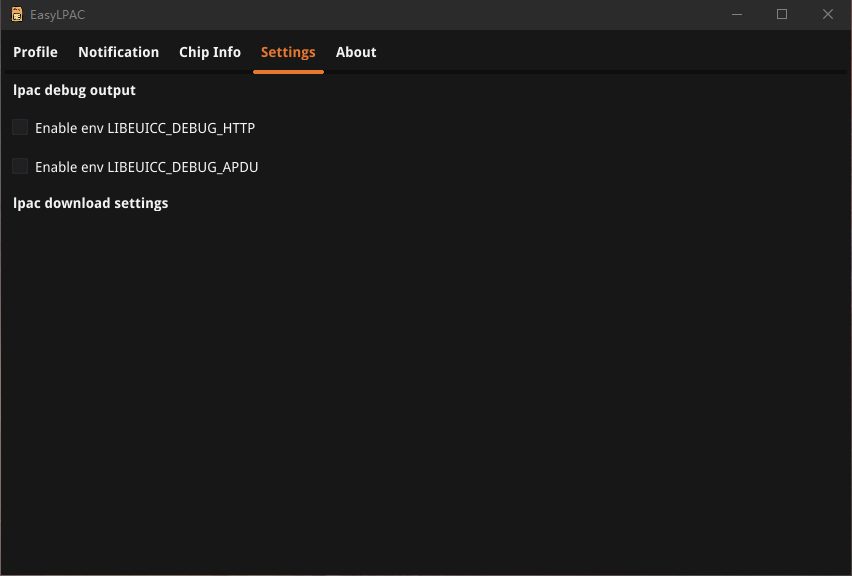Select the Settings tab
The image size is (852, 576).
pos(288,52)
